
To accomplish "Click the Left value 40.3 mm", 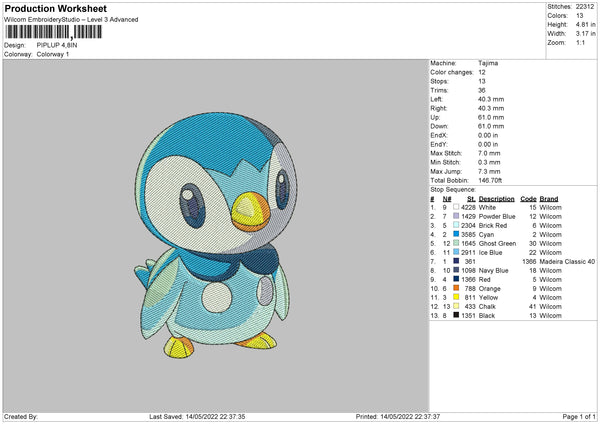I will [x=491, y=99].
